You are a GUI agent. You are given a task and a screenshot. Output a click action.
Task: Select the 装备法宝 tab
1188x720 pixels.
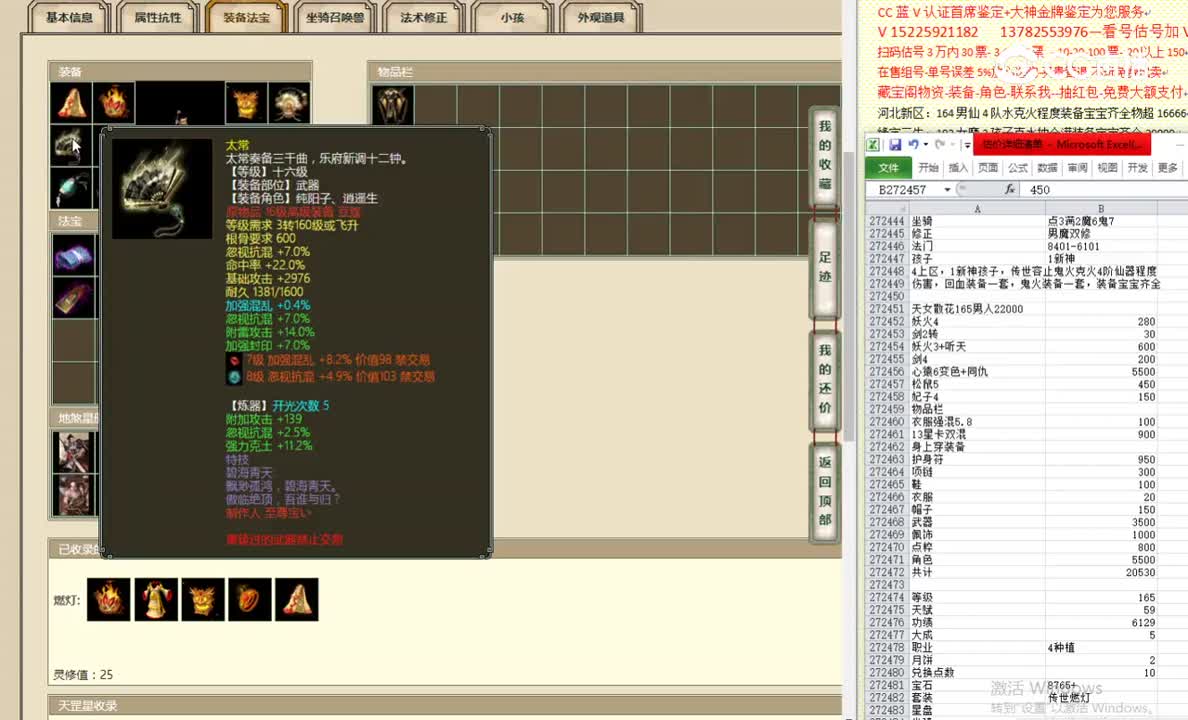point(246,17)
